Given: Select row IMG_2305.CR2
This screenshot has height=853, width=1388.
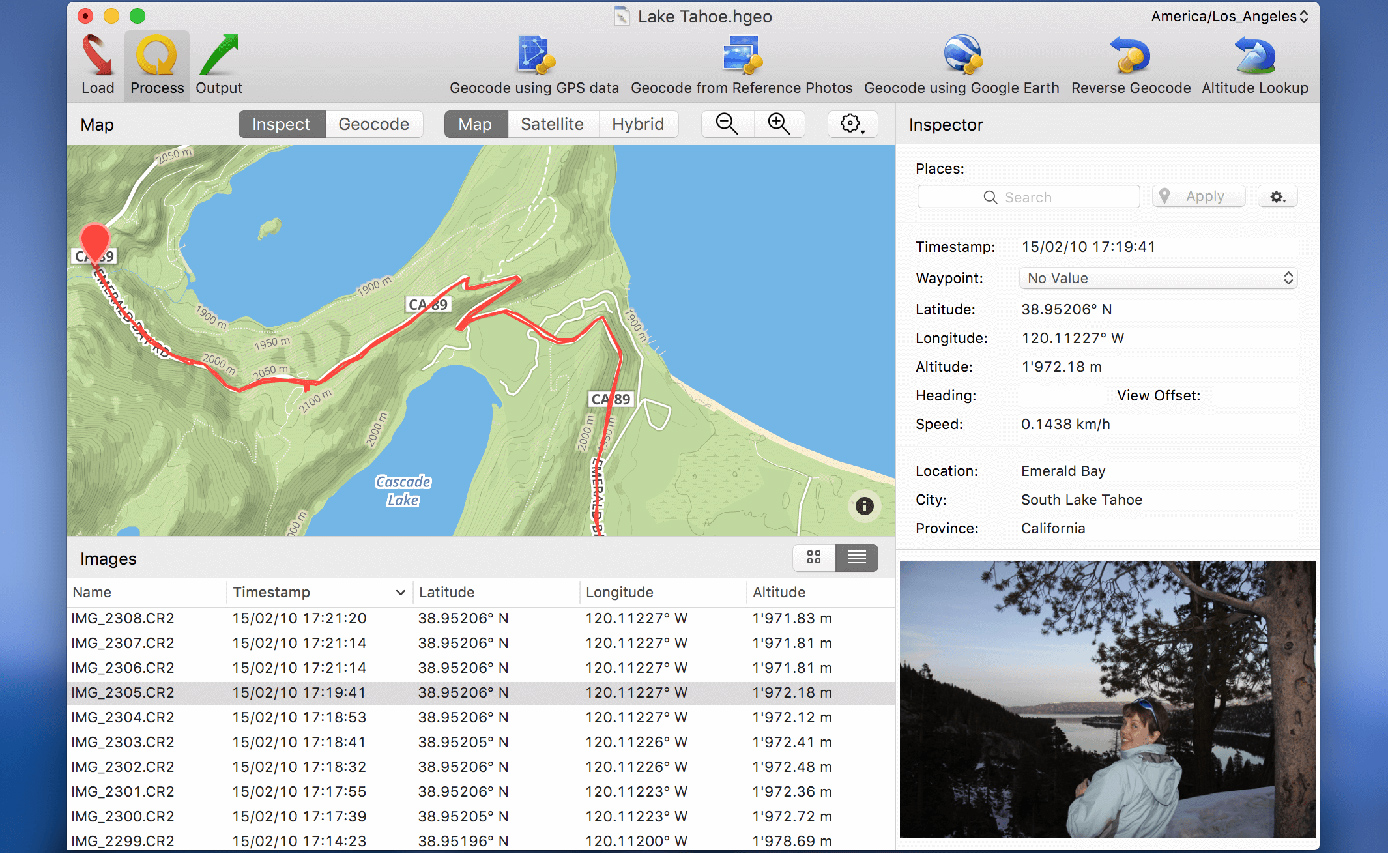Looking at the screenshot, I should tap(481, 692).
